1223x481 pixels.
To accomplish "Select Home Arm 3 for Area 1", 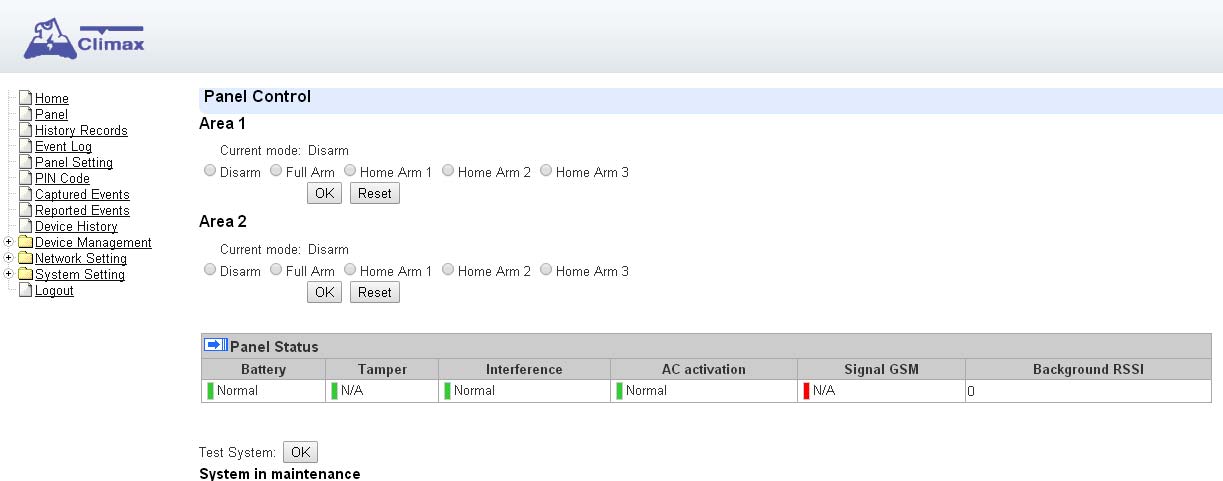I will tap(546, 171).
